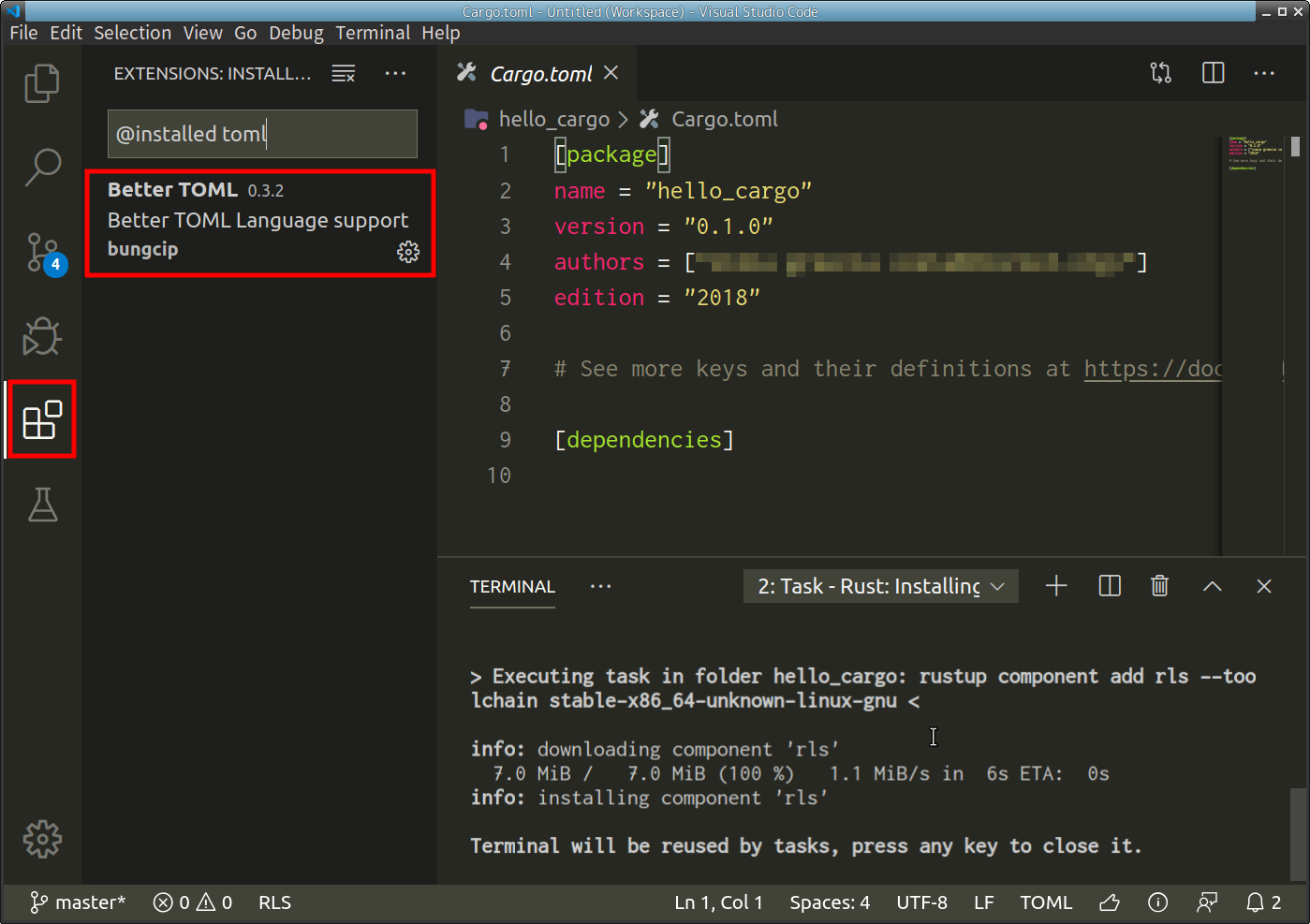The height and width of the screenshot is (924, 1310).
Task: Open extensions view more actions menu
Action: [x=395, y=74]
